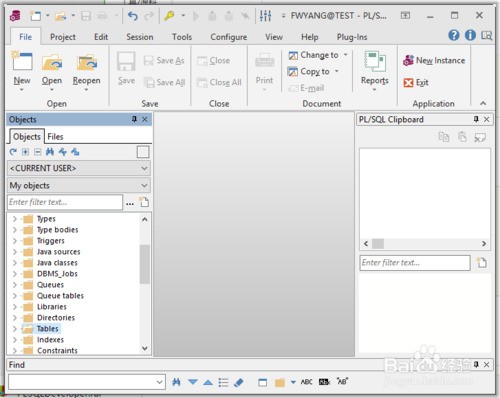Image resolution: width=500 pixels, height=398 pixels.
Task: Open the CURRENT USER dropdown
Action: click(x=79, y=168)
